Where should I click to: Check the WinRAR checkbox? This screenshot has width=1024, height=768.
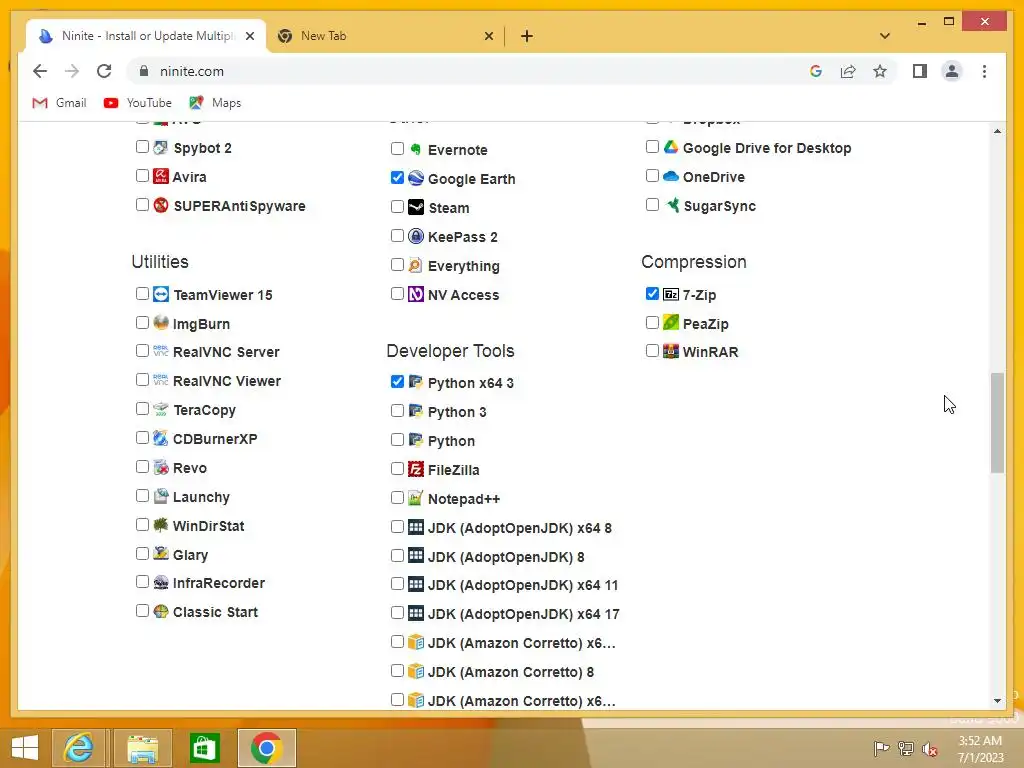pyautogui.click(x=652, y=351)
